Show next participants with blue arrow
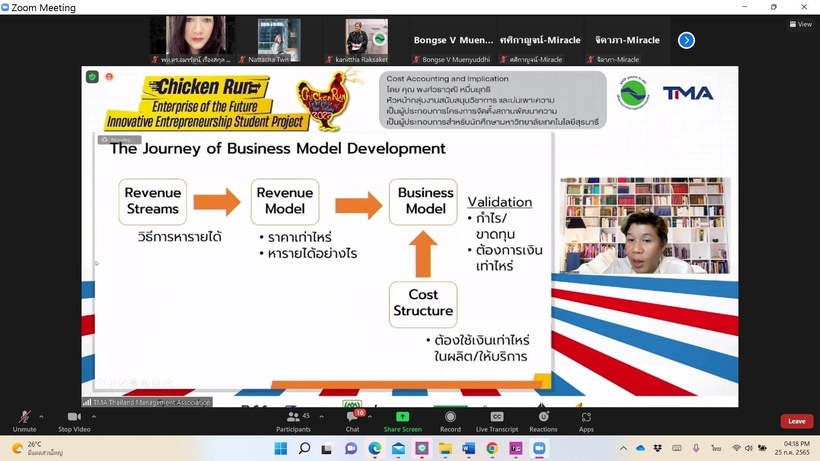The height and width of the screenshot is (461, 820). [686, 40]
